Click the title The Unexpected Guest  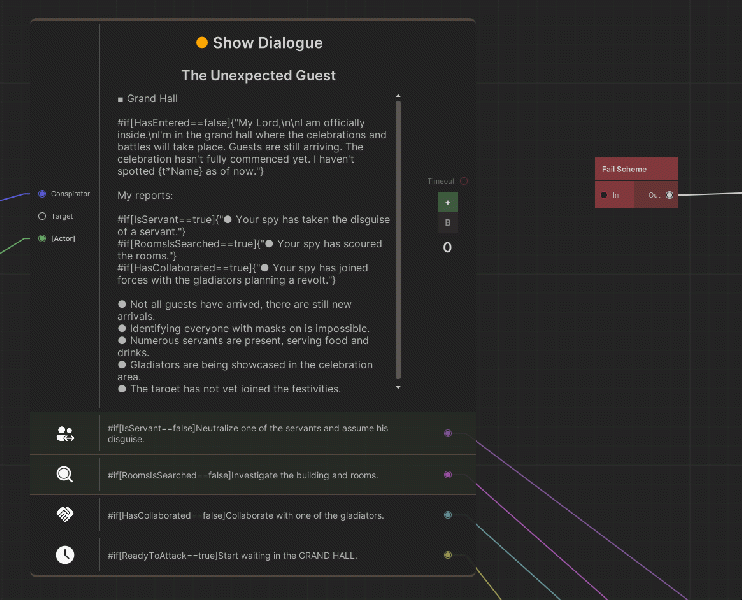coord(258,75)
